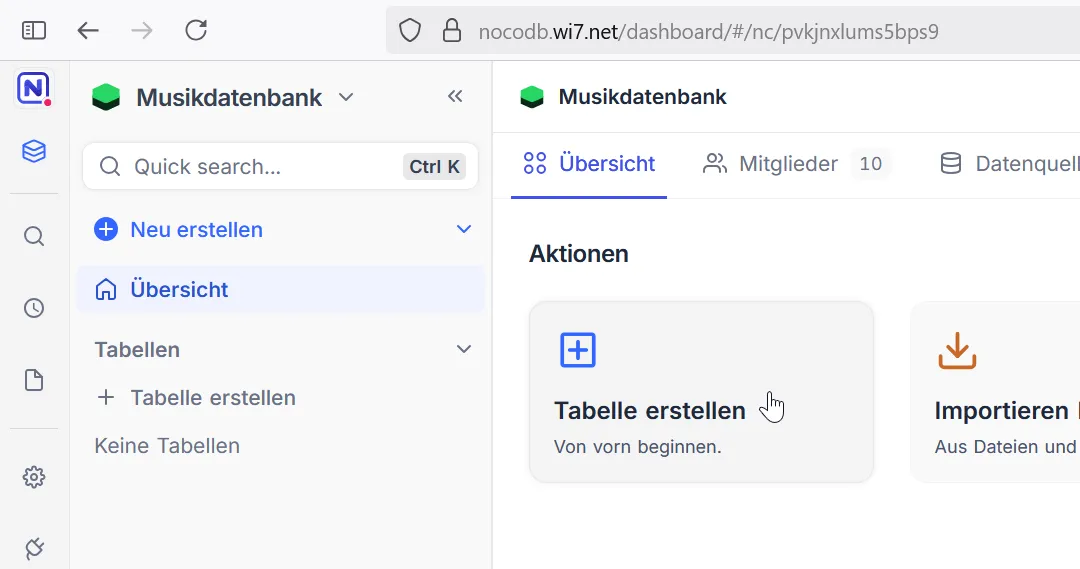Select the Übersicht tab
Image resolution: width=1080 pixels, height=569 pixels.
tap(590, 164)
